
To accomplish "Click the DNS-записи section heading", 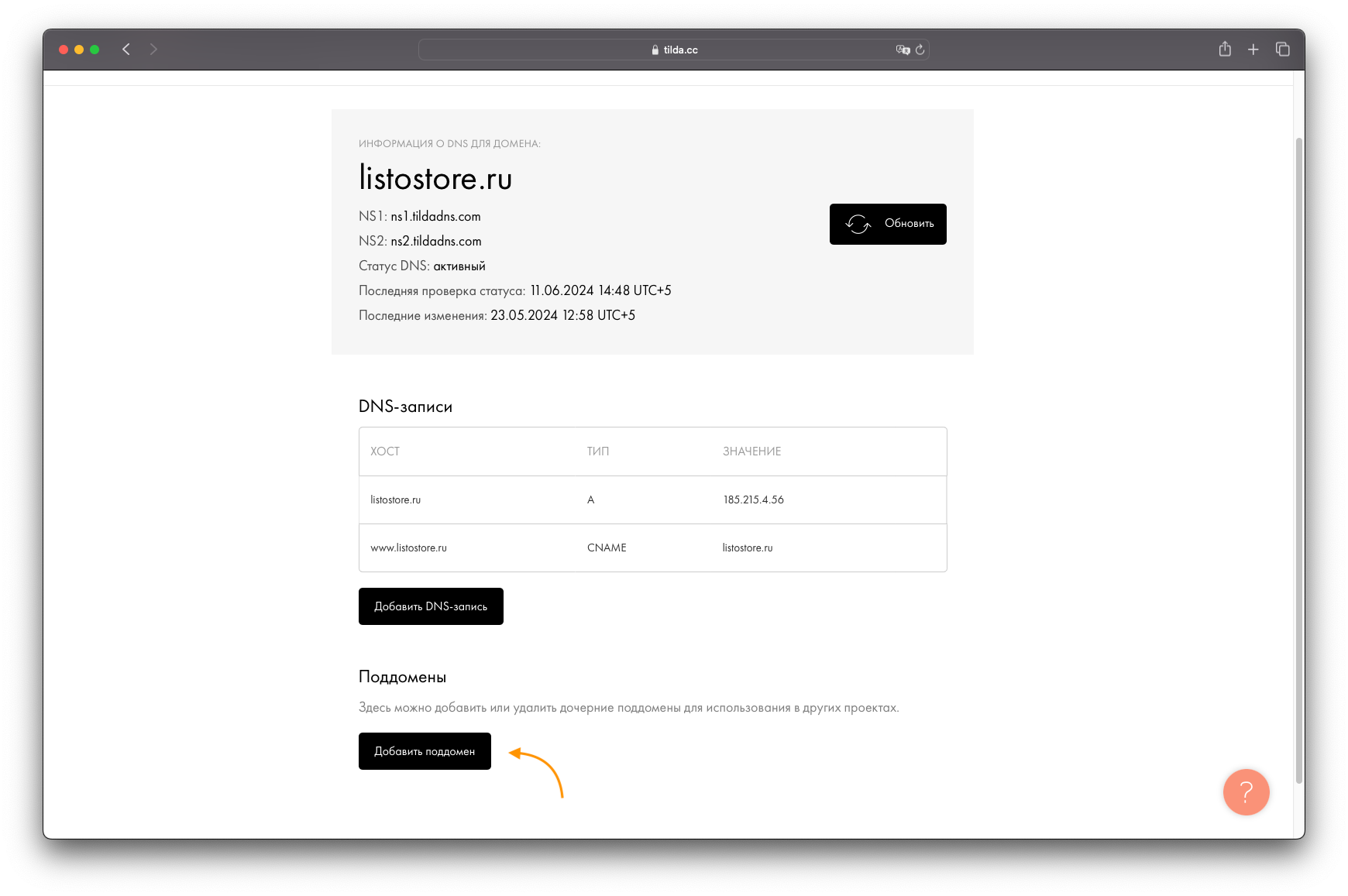I will tap(405, 407).
